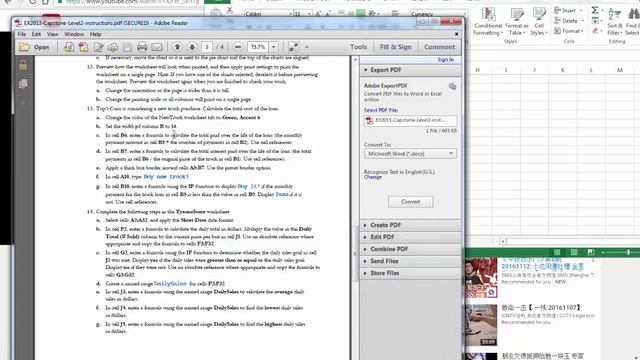Screen dimensions: 640x360
Task: Zoom out with the minus button
Action: pyautogui.click(x=238, y=47)
